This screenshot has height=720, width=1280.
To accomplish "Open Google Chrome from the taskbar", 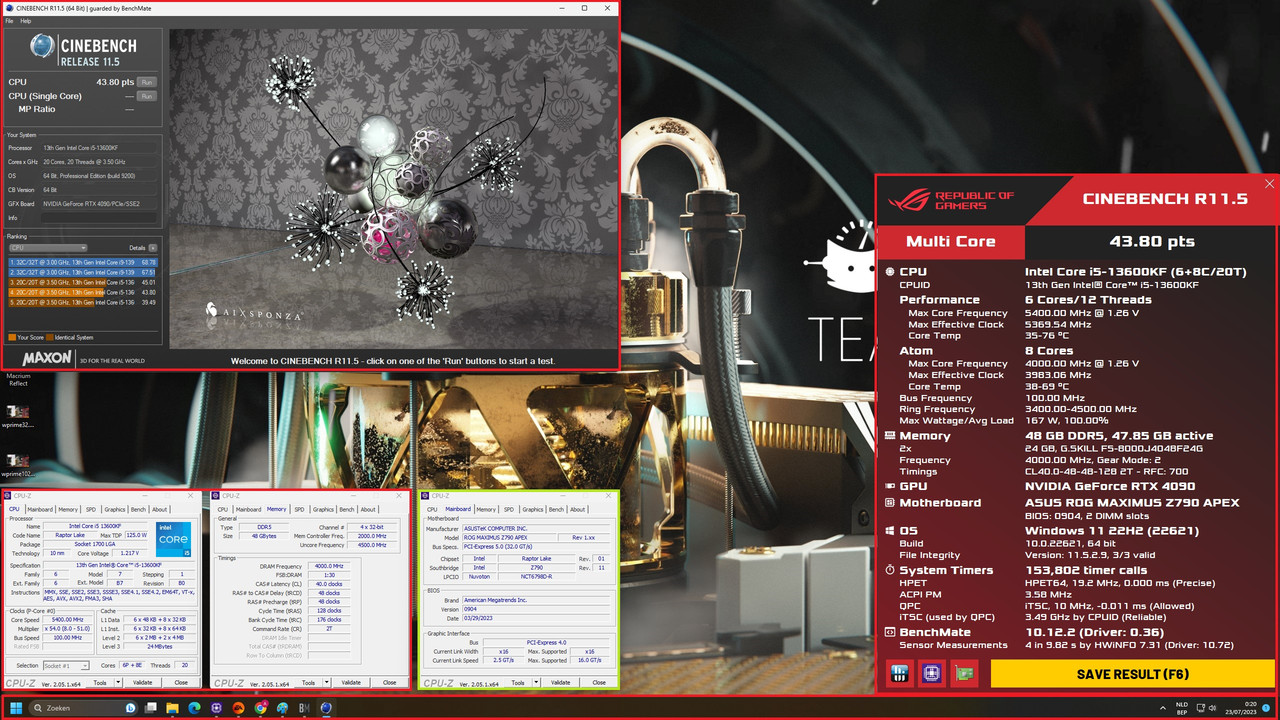I will point(260,708).
